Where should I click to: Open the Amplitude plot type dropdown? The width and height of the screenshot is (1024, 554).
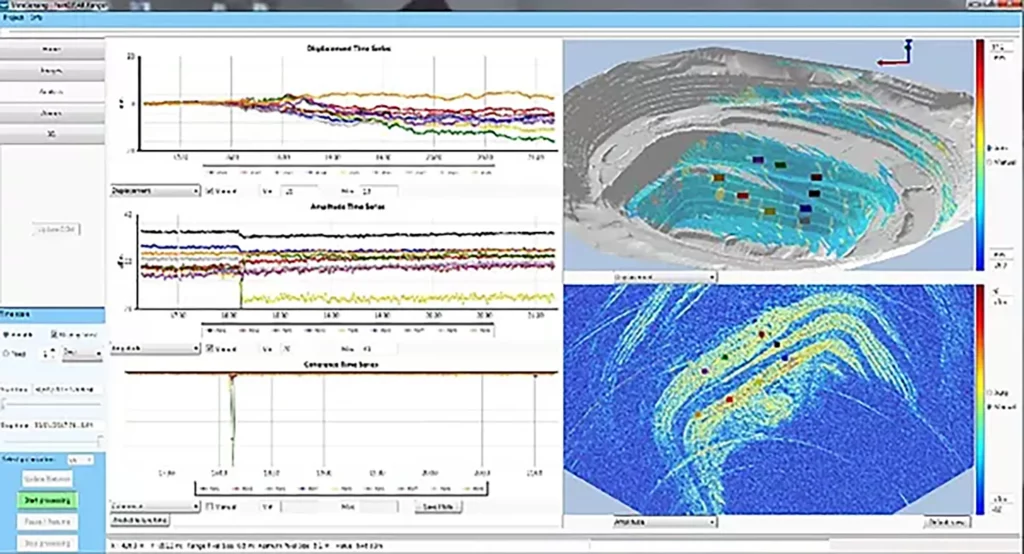[x=155, y=349]
